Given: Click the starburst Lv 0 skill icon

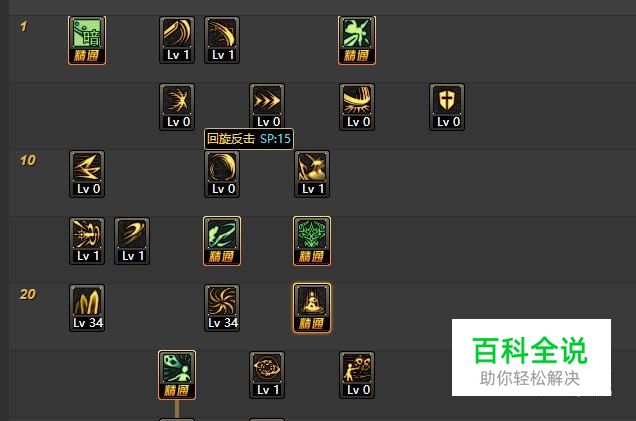Looking at the screenshot, I should pos(177,107).
